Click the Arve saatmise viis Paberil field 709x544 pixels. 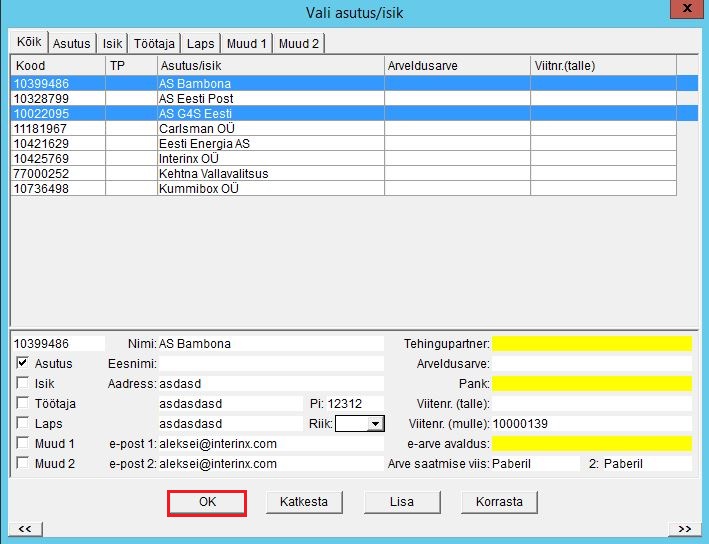click(535, 464)
